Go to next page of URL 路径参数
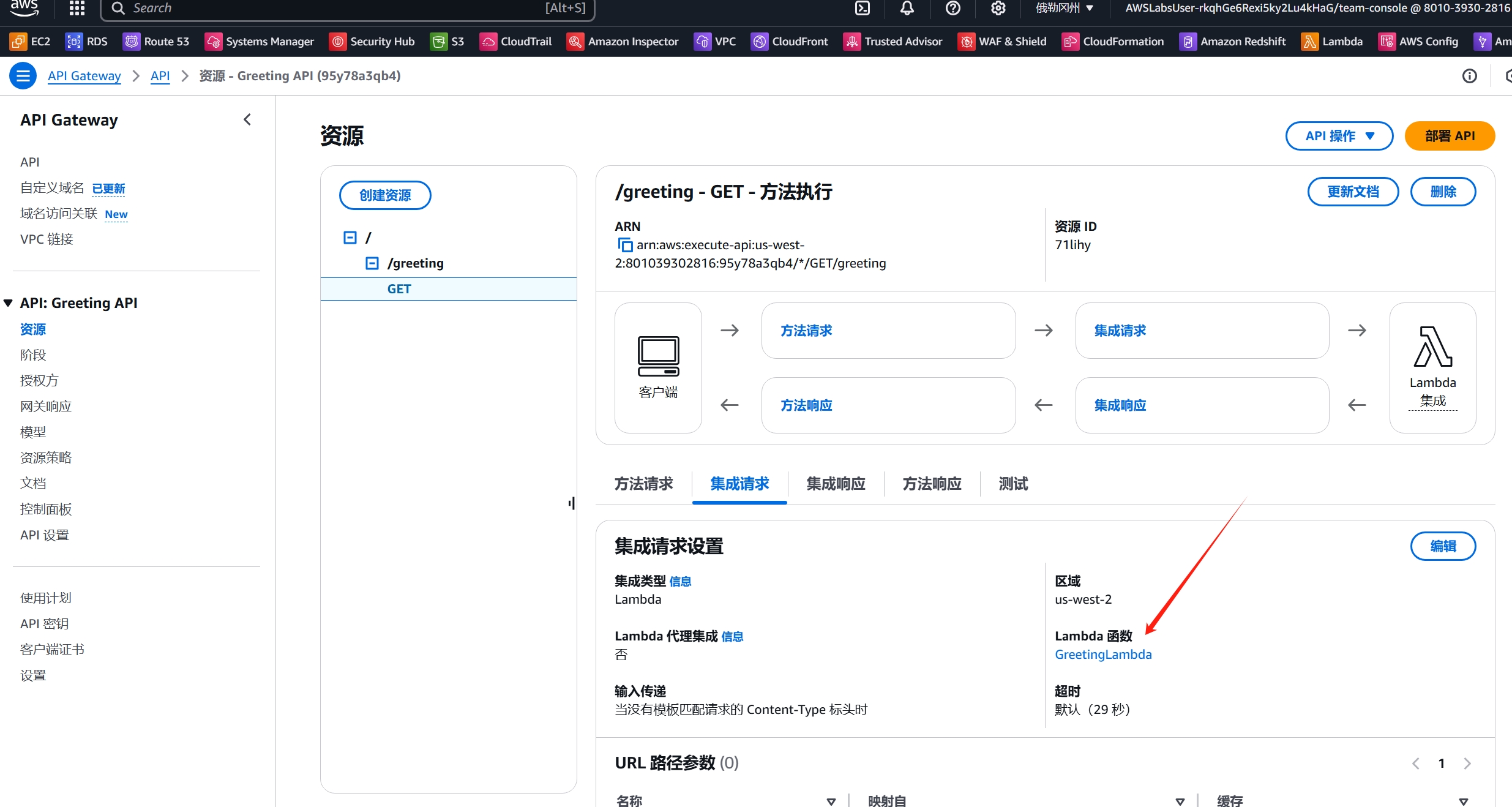The height and width of the screenshot is (807, 1512). [1467, 764]
